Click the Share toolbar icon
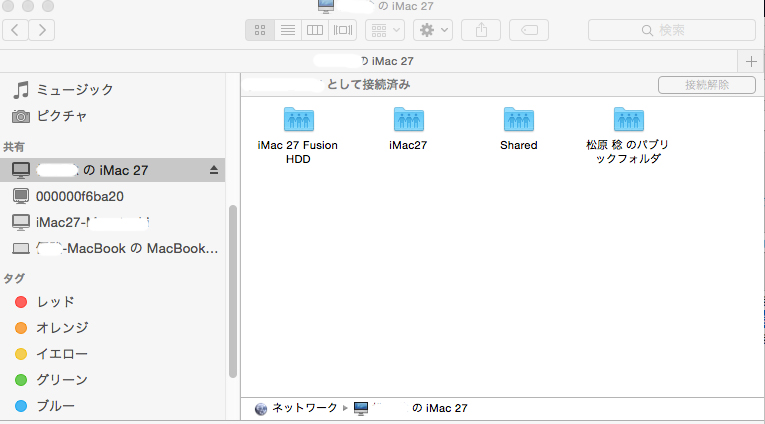 coord(481,30)
